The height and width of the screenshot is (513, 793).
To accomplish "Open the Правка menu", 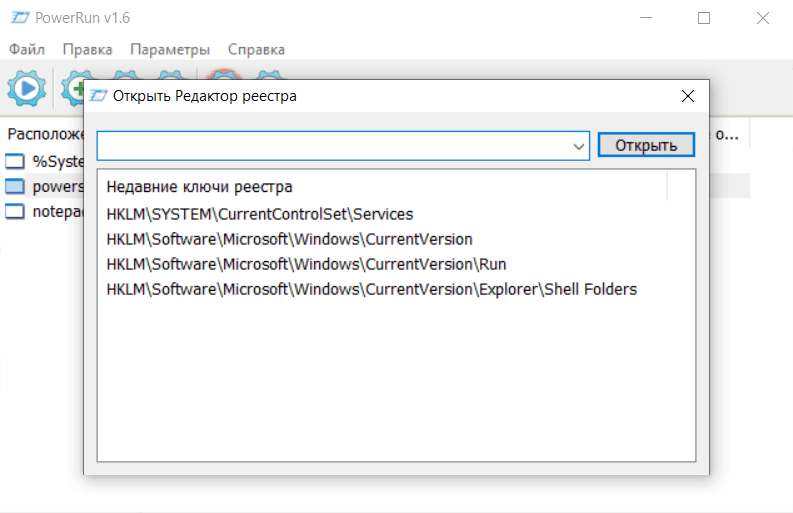I will click(x=87, y=49).
